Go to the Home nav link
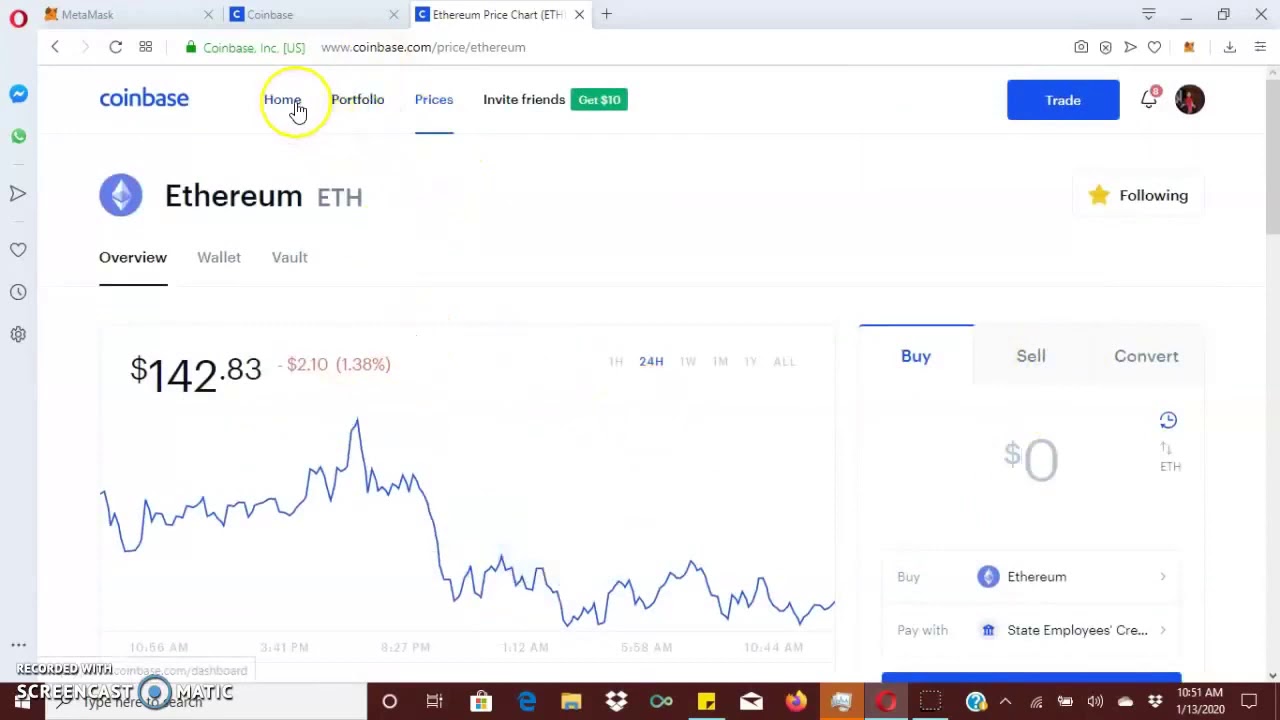1280x720 pixels. (282, 100)
